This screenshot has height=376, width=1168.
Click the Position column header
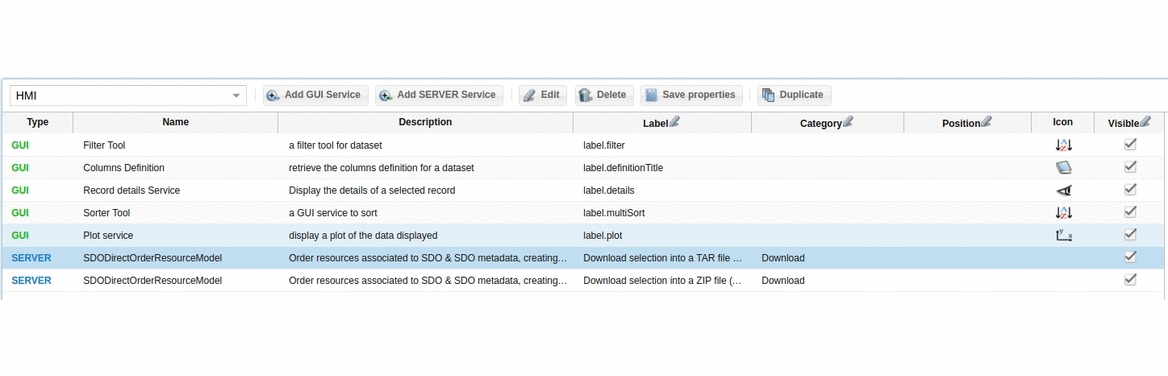(x=968, y=123)
